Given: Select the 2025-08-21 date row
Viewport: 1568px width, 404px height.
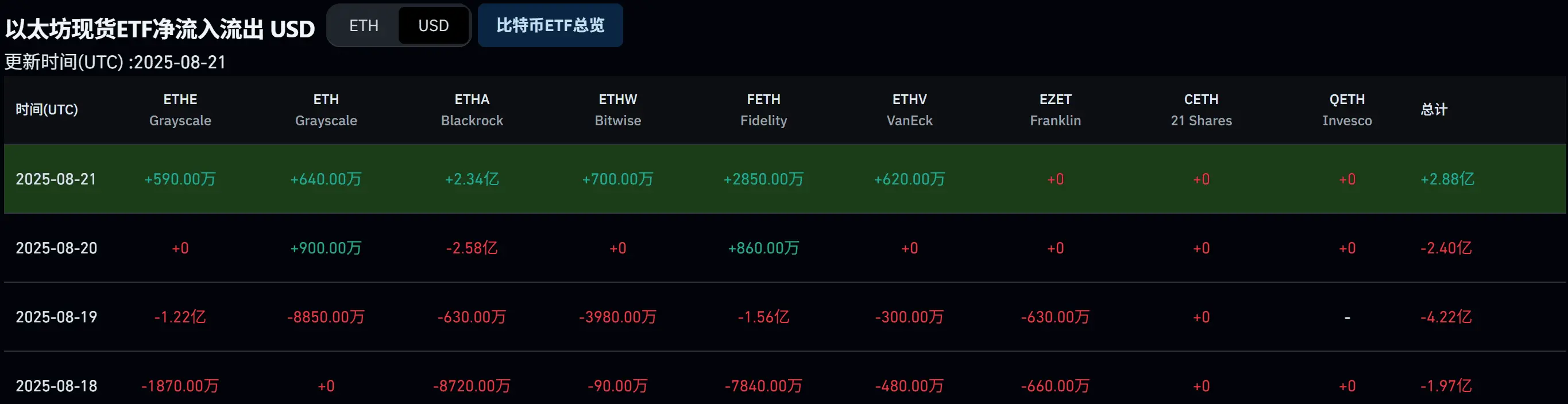Looking at the screenshot, I should (x=785, y=179).
